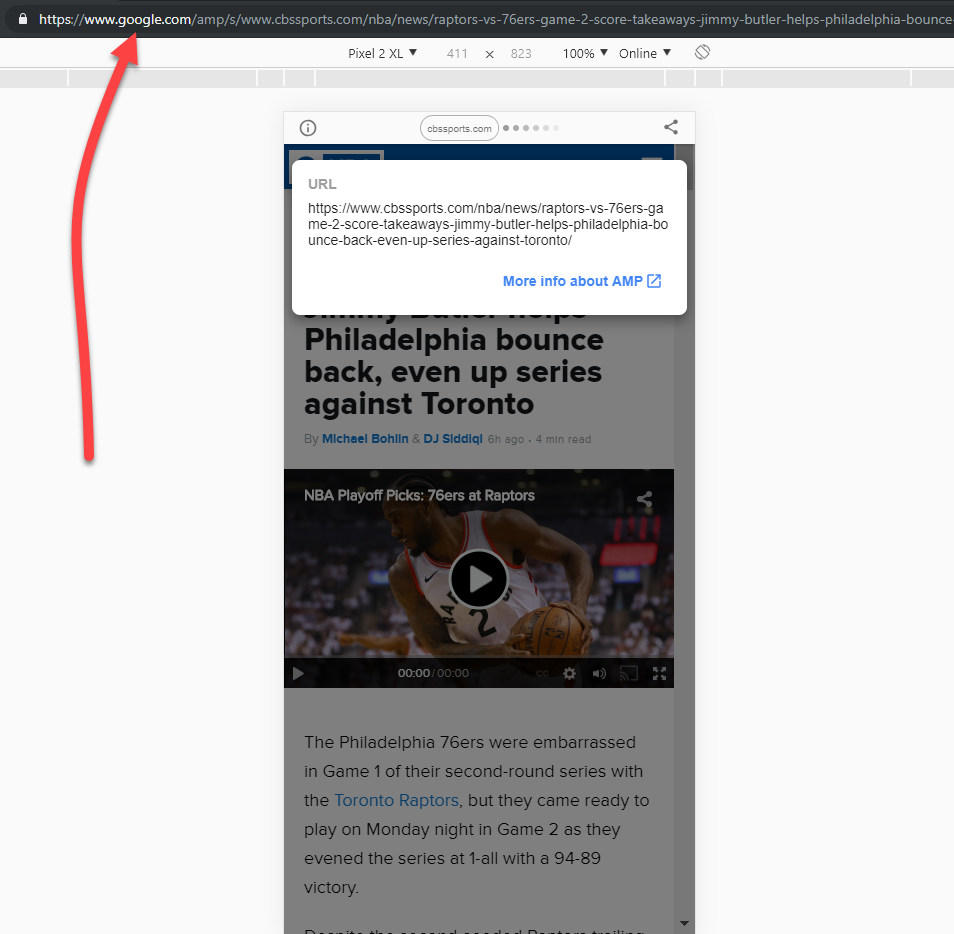Open the video settings gear
Viewport: 954px width, 934px height.
coord(569,673)
